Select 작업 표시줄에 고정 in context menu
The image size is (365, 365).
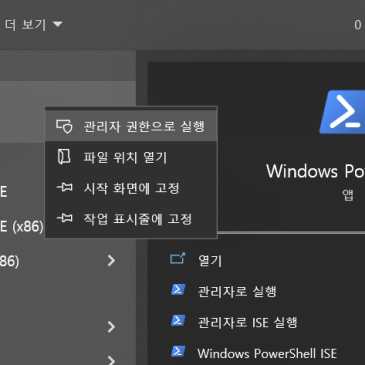tap(131, 219)
